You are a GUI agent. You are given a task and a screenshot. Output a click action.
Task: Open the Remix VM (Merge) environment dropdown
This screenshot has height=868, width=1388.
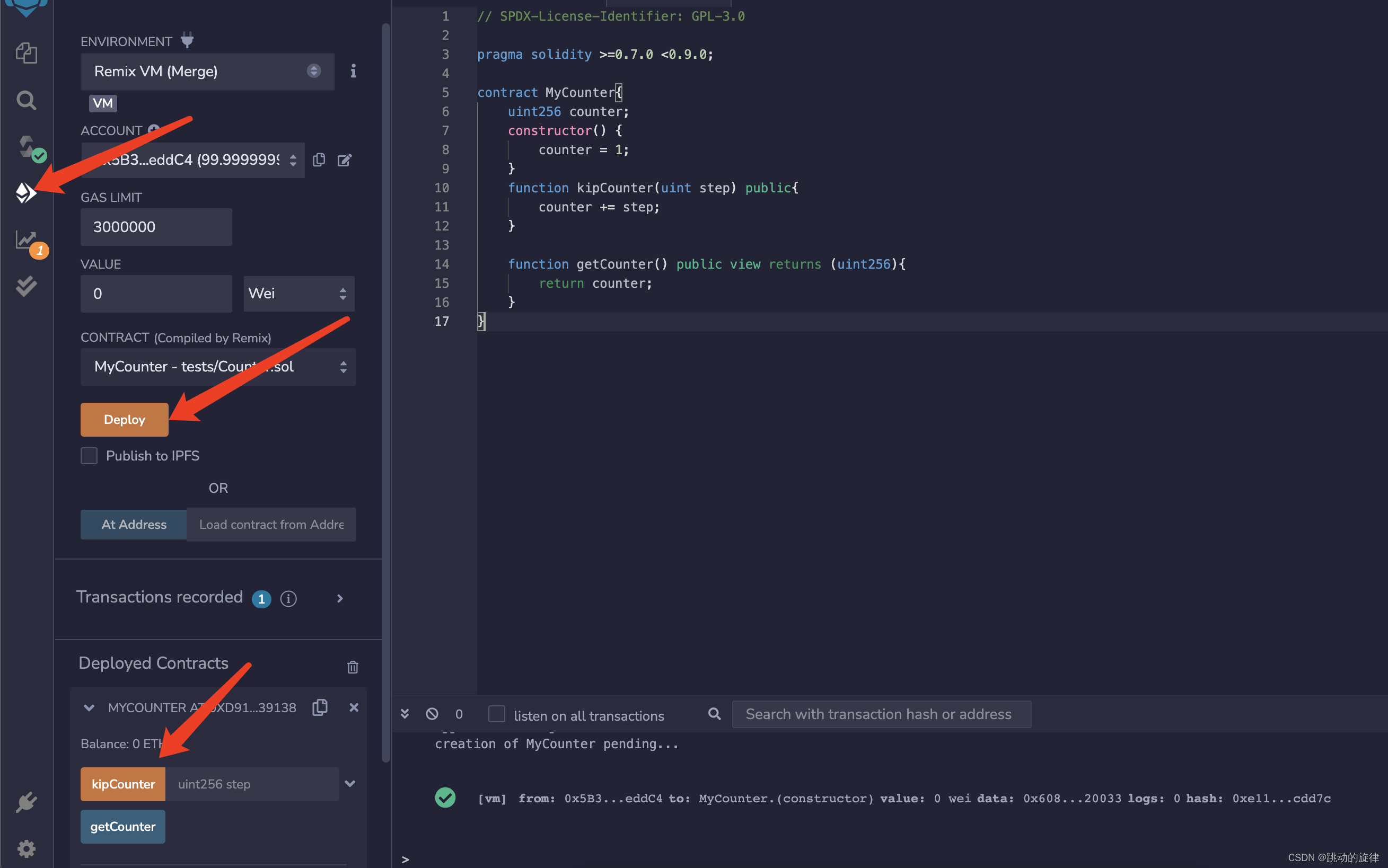click(x=207, y=71)
